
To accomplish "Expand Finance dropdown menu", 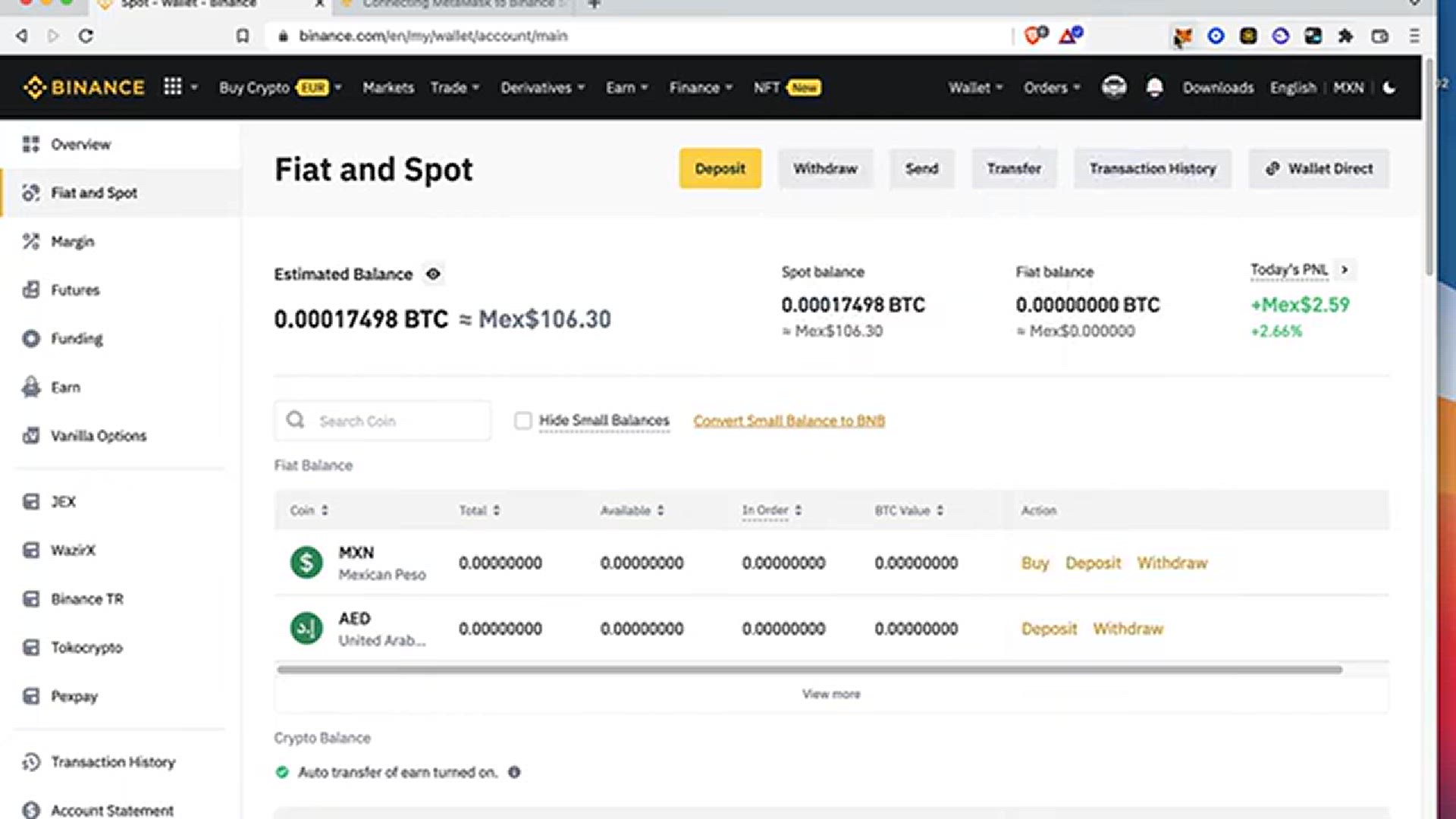I will [x=701, y=87].
